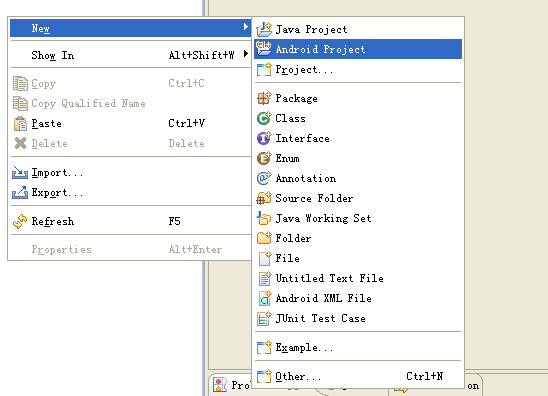The width and height of the screenshot is (548, 396).
Task: Click the Copy Qualified Name icon
Action: coord(20,103)
